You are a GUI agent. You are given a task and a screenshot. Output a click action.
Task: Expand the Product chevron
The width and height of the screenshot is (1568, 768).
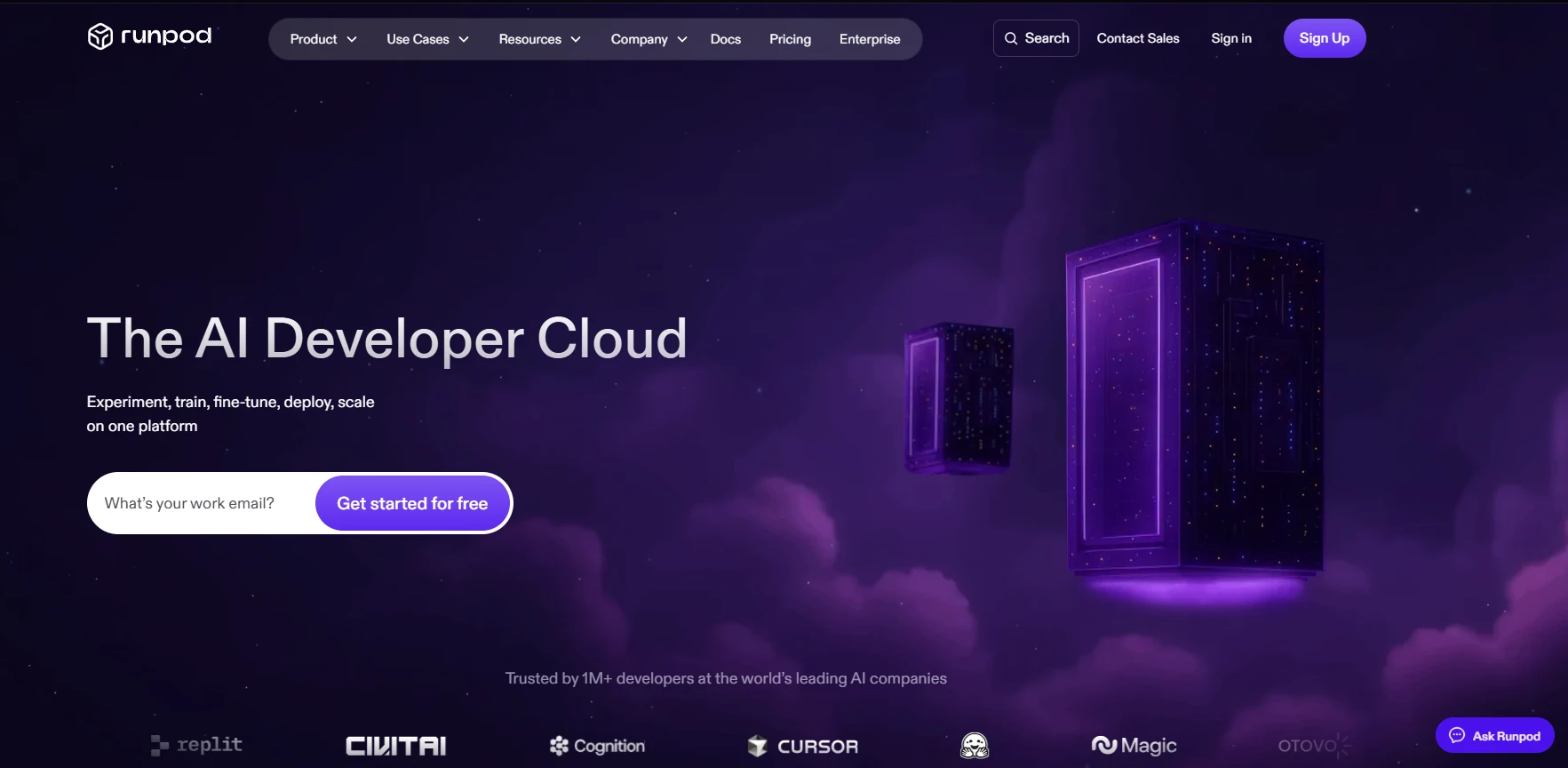coord(352,39)
